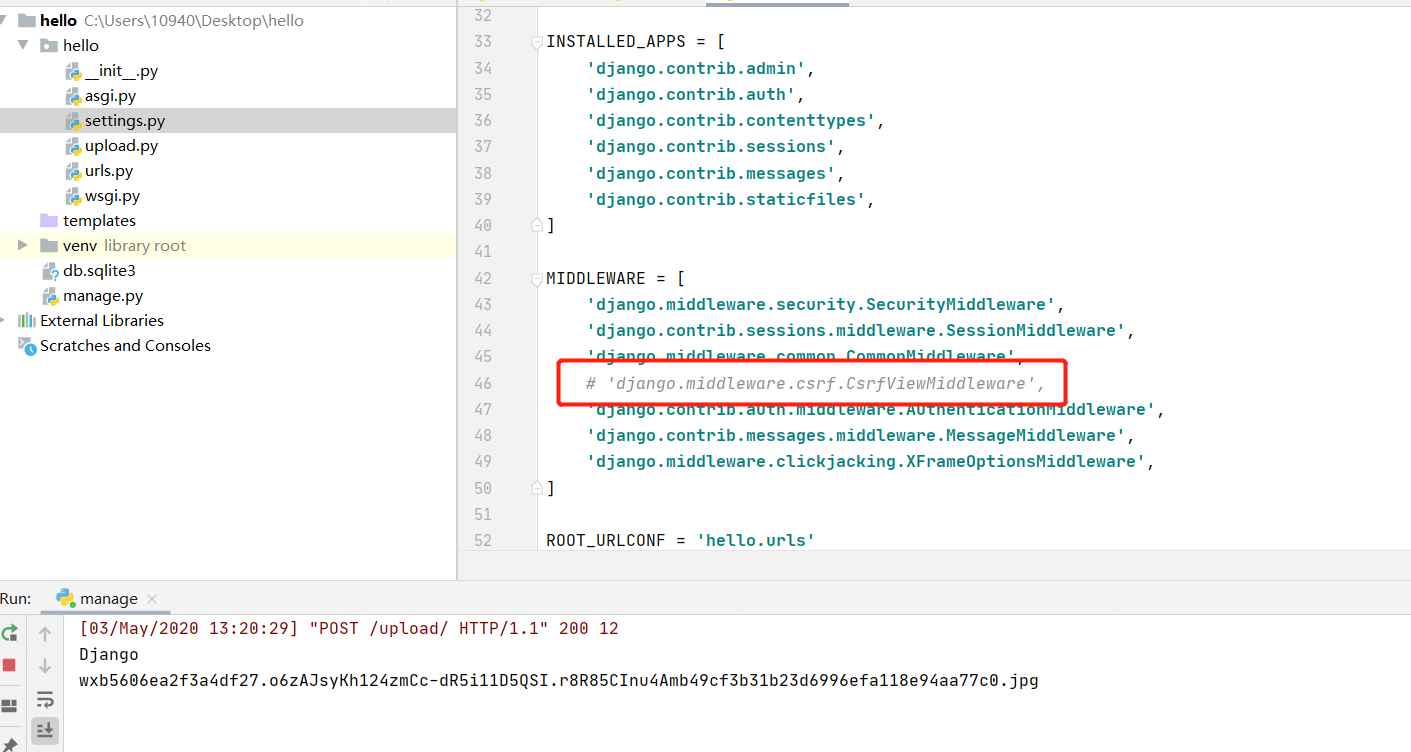Image resolution: width=1411 pixels, height=752 pixels.
Task: Select db.sqlite3 in project tree
Action: tap(228, 271)
